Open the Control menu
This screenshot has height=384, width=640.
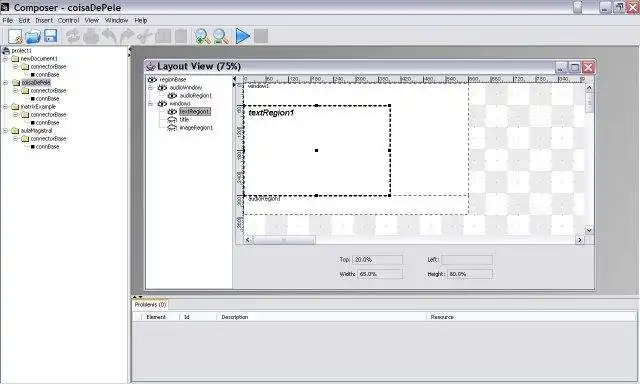pos(68,20)
